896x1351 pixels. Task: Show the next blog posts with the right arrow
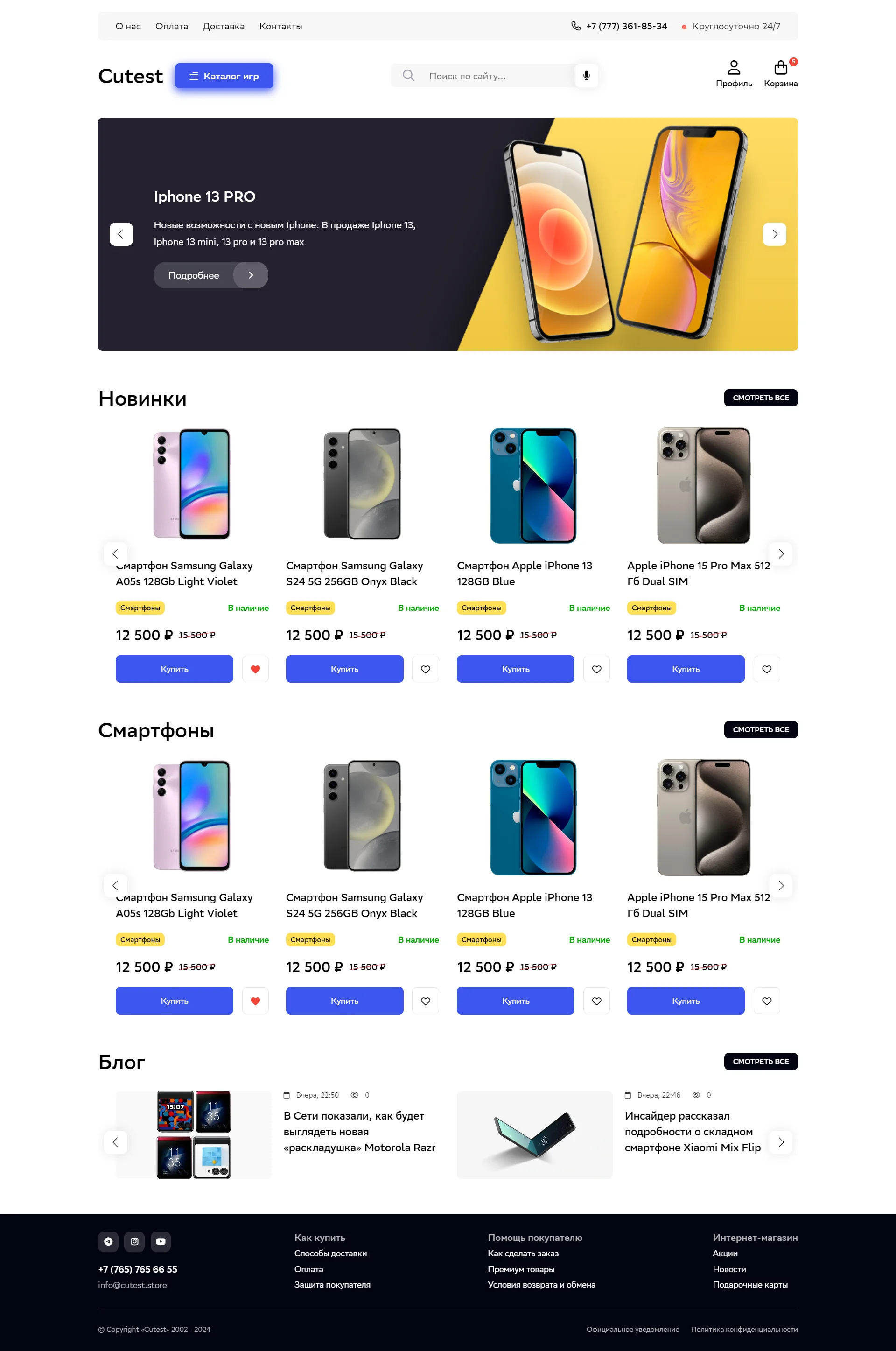pos(781,1142)
